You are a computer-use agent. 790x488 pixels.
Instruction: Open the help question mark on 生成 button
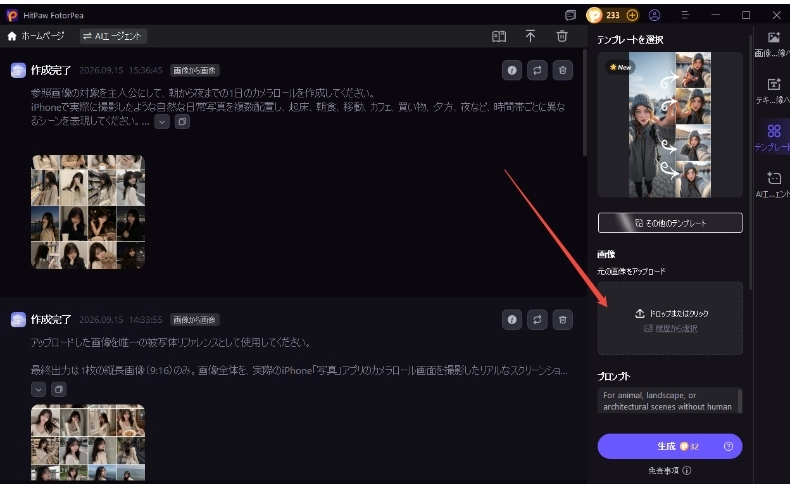(728, 446)
